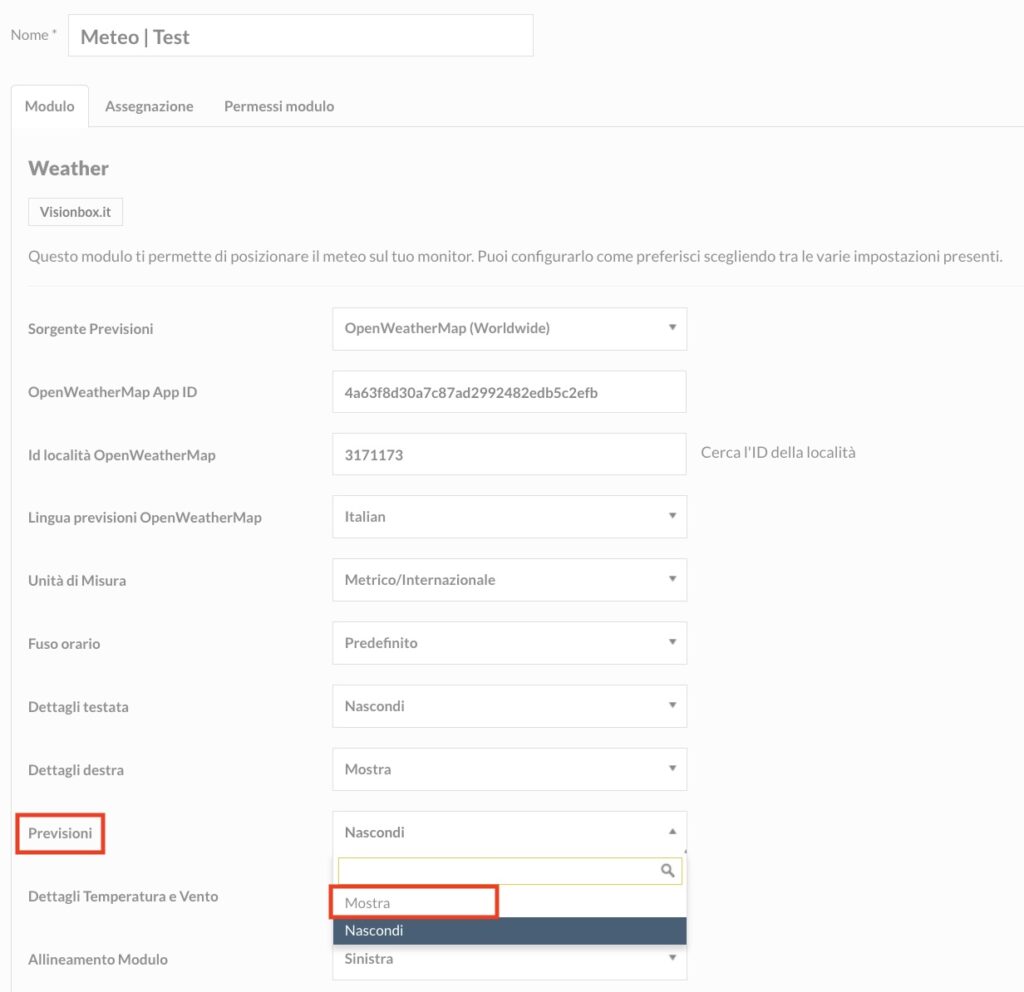This screenshot has width=1024, height=992.
Task: Open the Sorgente Previsioni dropdown
Action: coord(509,328)
